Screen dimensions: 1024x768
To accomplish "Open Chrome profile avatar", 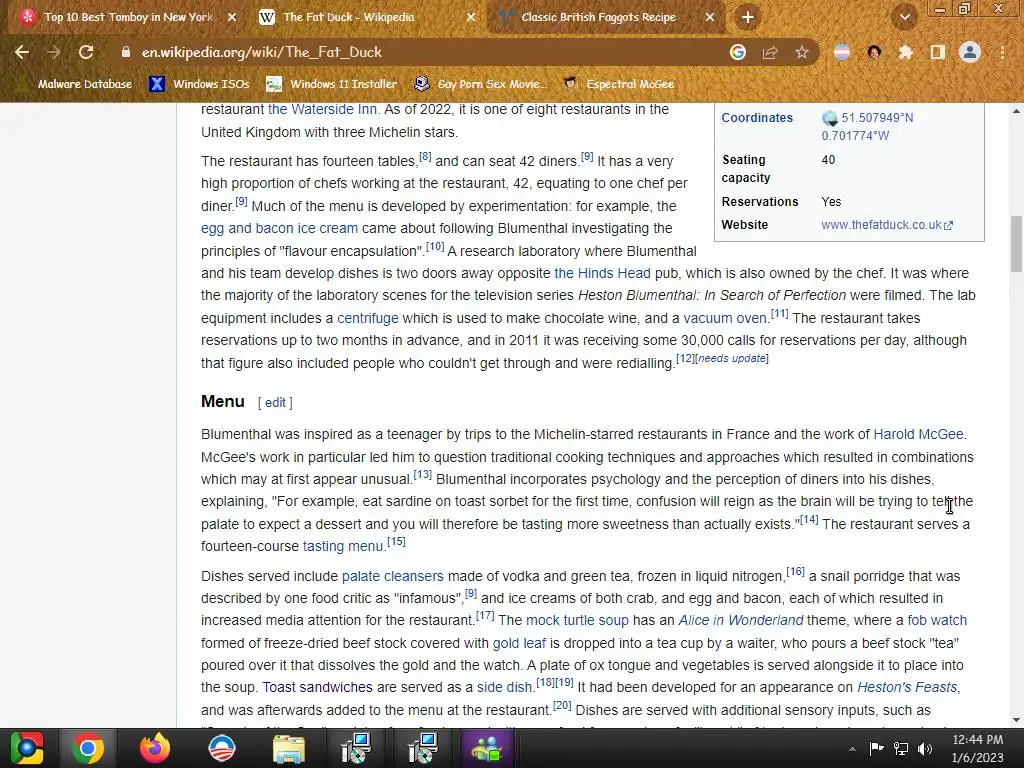I will coord(970,52).
